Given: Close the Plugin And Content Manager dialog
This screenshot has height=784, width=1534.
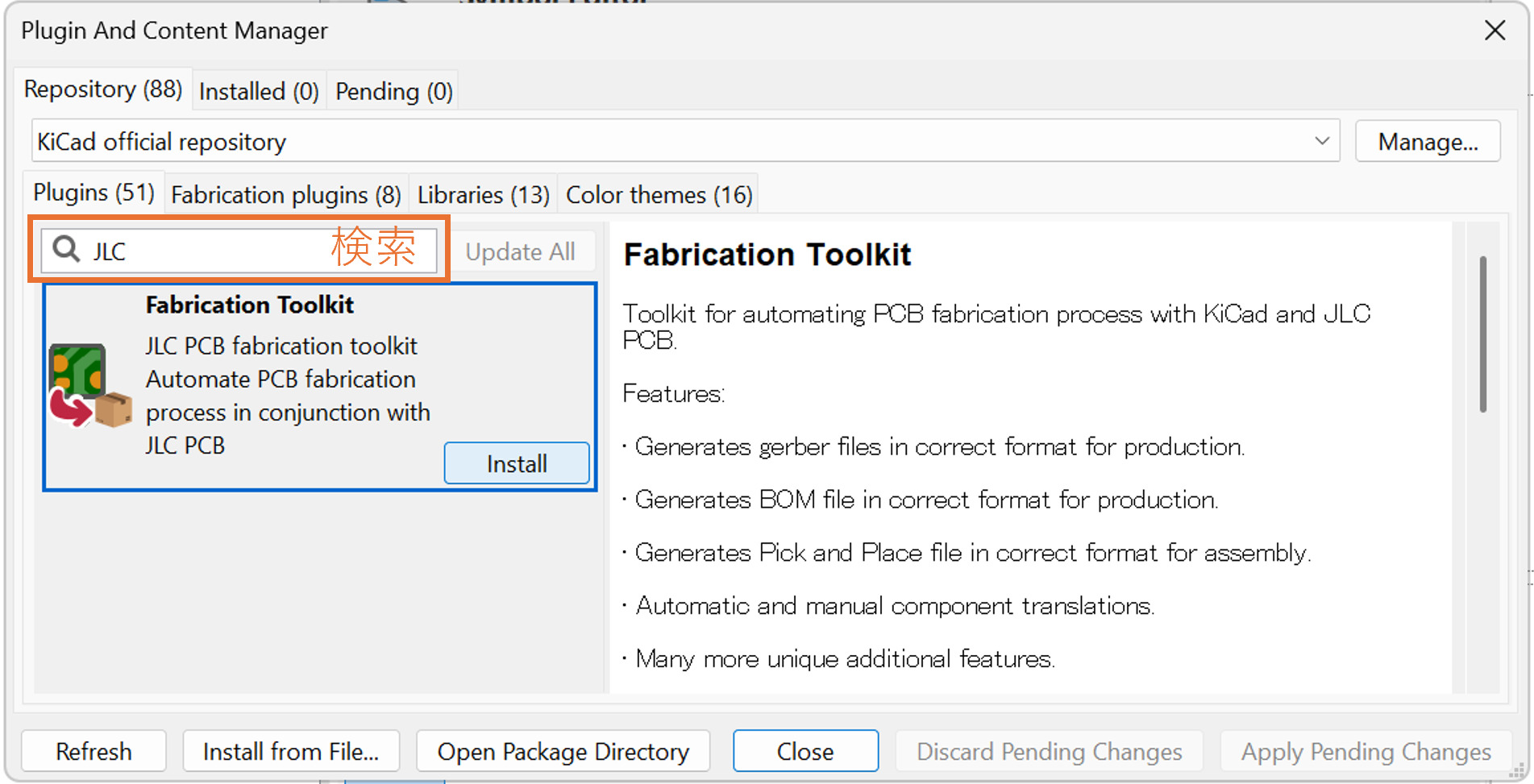Looking at the screenshot, I should [x=1495, y=31].
